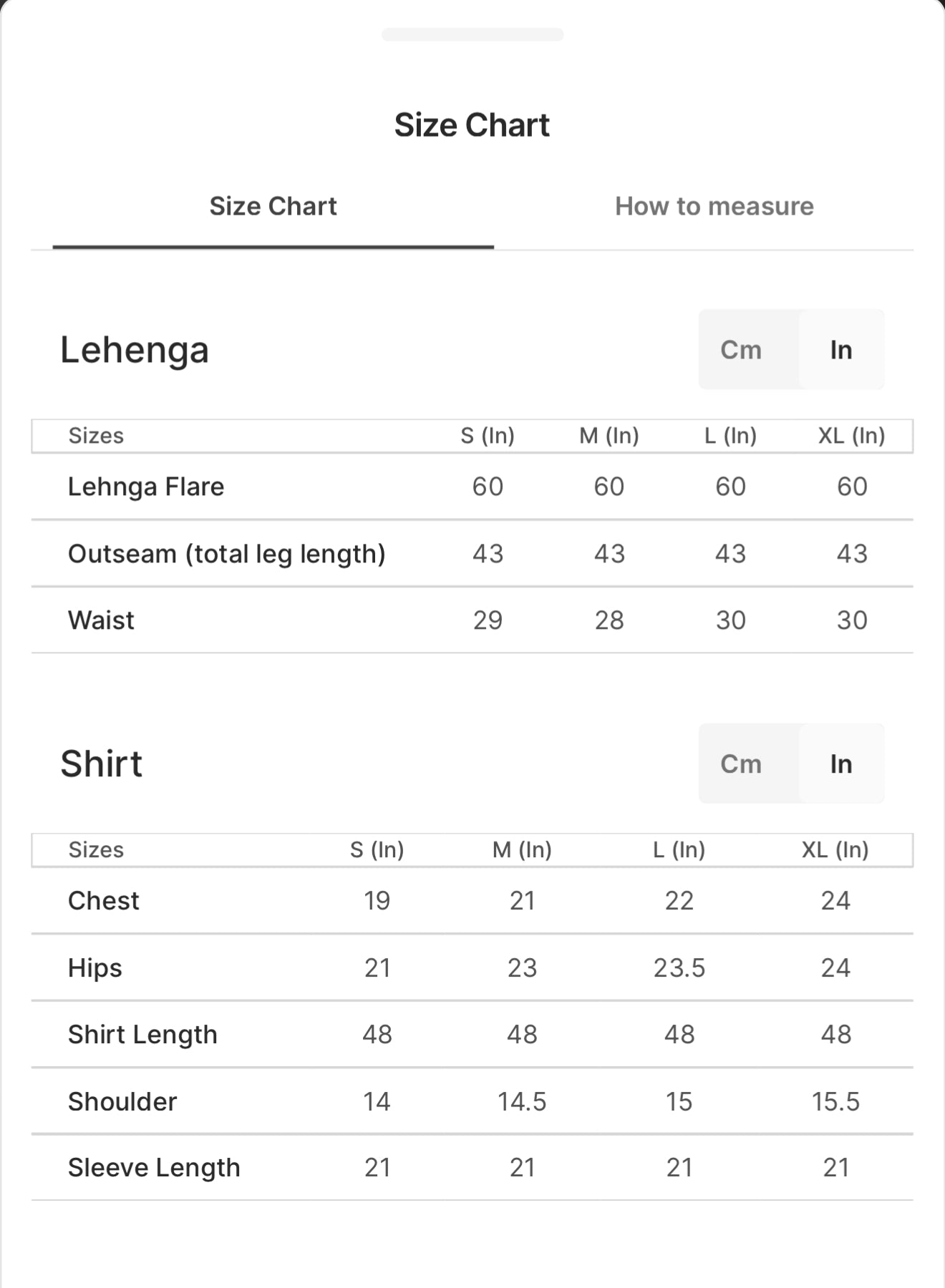Switch to the How to measure tab
945x1288 pixels.
714,206
